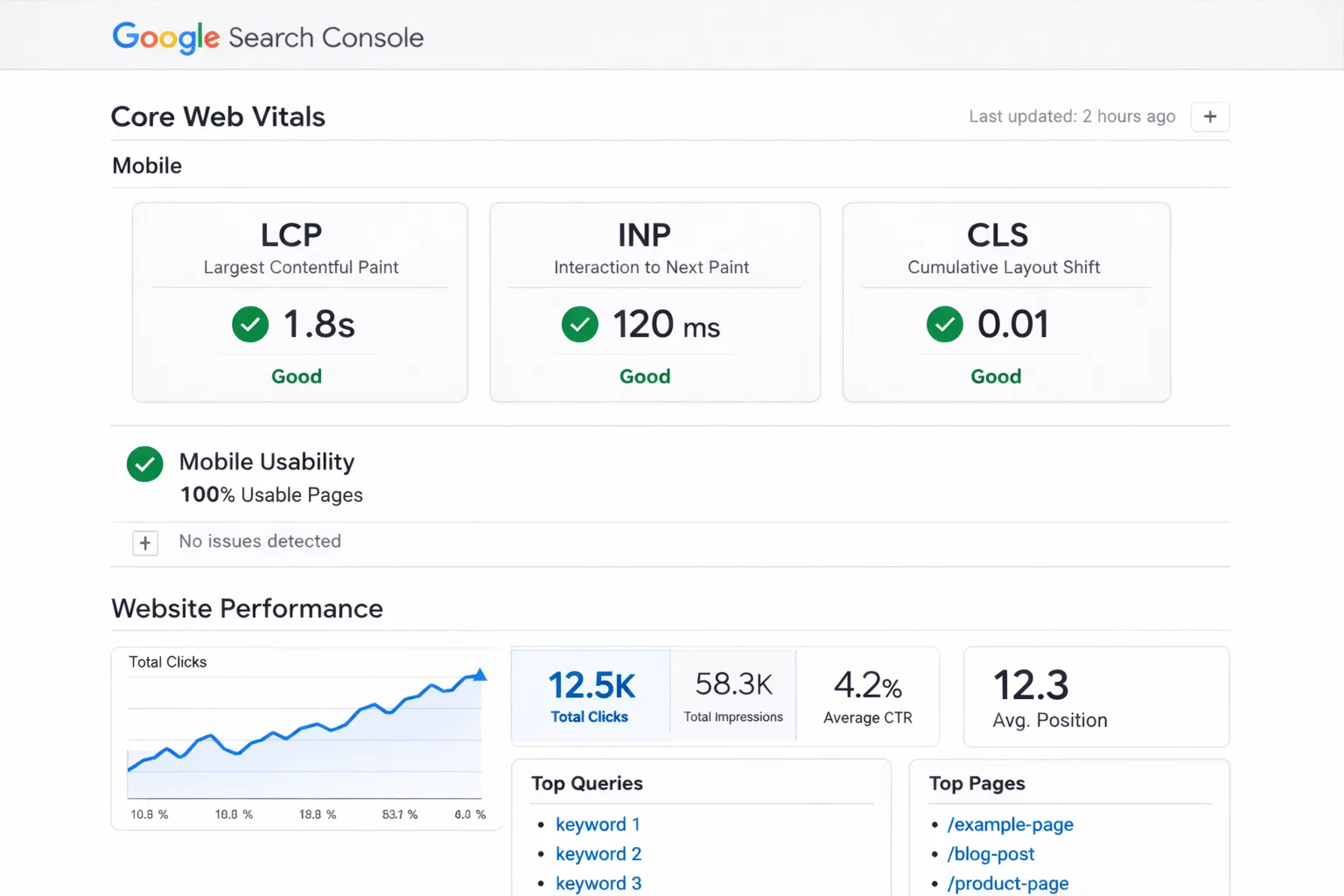Switch to the Average CTR metric
This screenshot has height=896, width=1344.
(x=867, y=696)
